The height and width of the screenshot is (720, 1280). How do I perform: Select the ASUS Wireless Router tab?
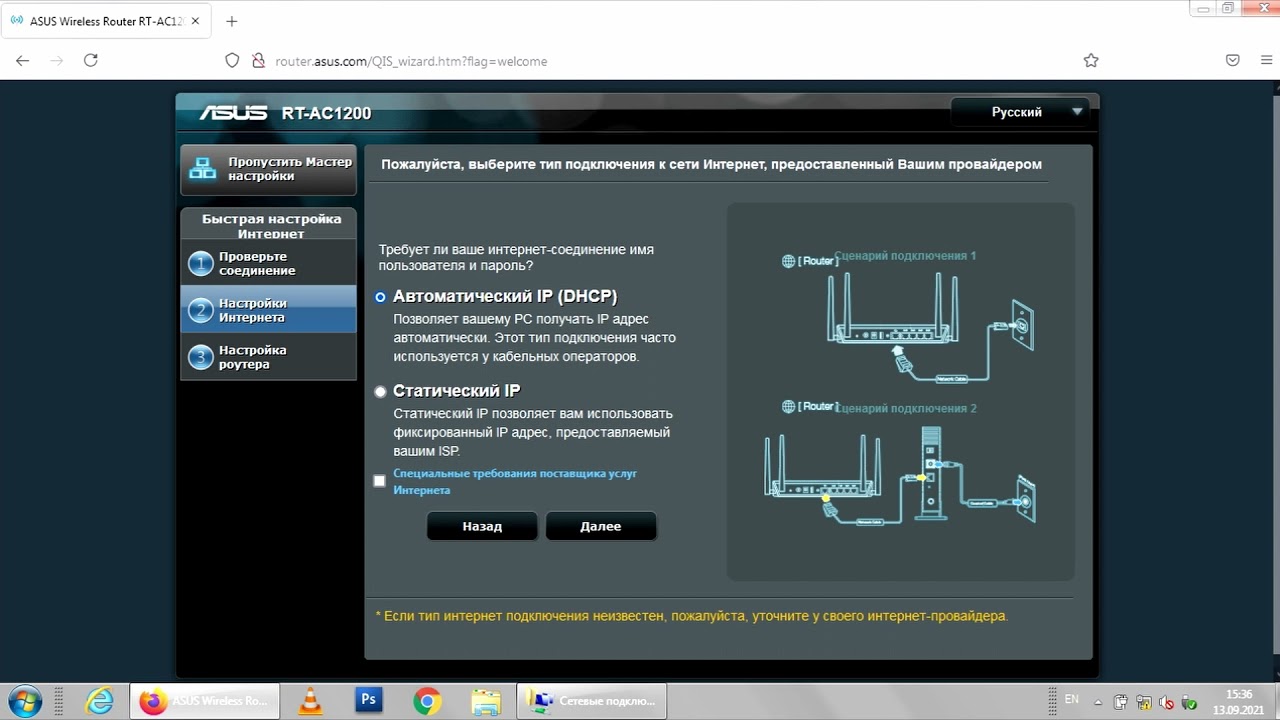click(x=108, y=21)
